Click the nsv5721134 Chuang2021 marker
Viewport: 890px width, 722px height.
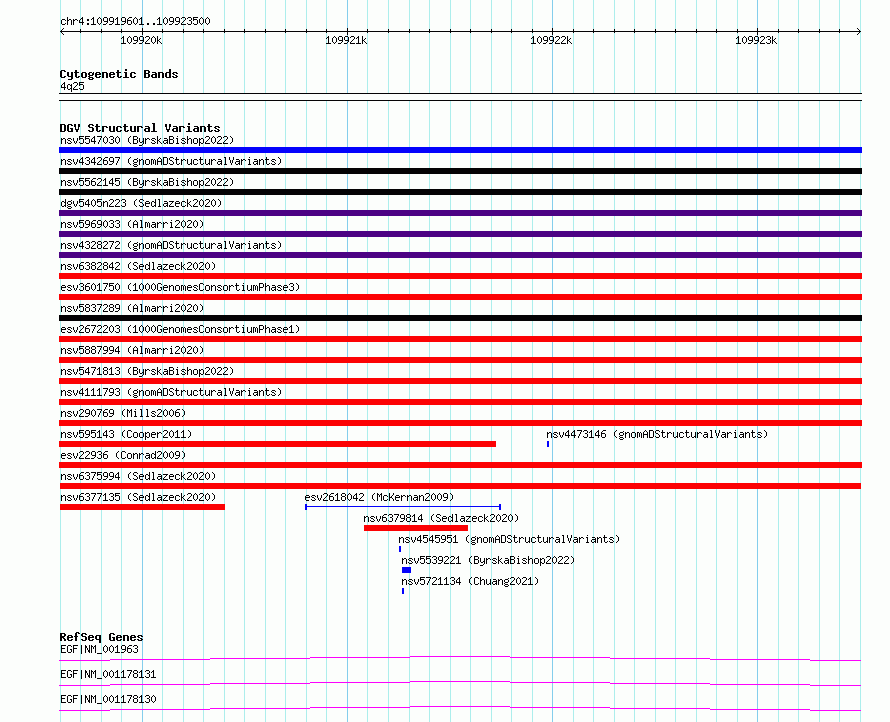coord(403,591)
